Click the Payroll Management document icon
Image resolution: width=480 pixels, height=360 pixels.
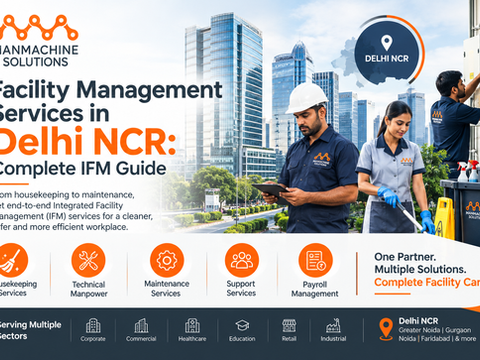[x=315, y=260]
